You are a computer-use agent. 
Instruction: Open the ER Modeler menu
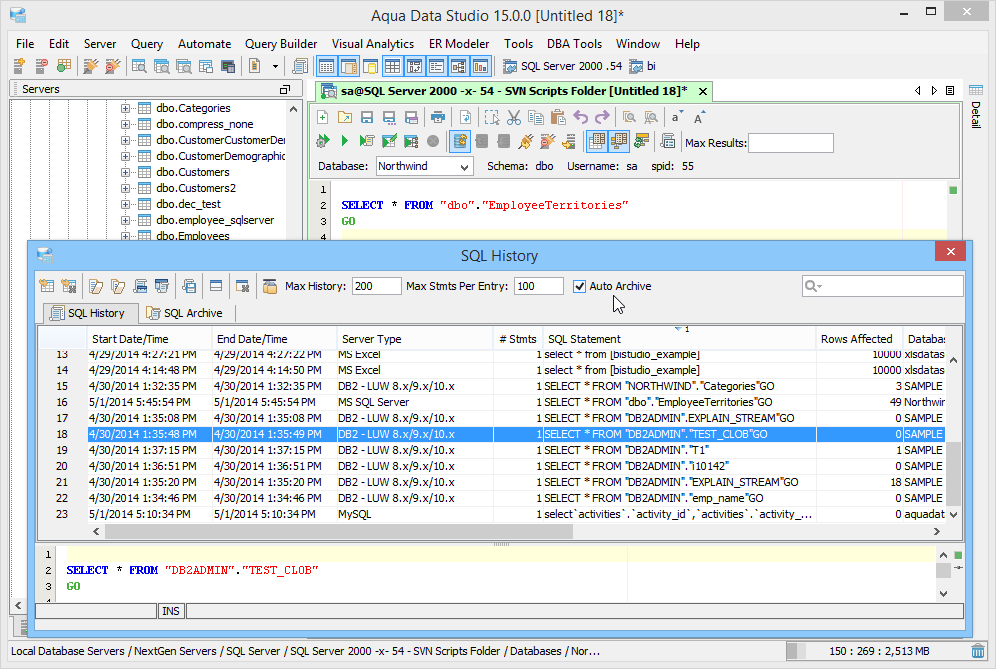pos(459,44)
